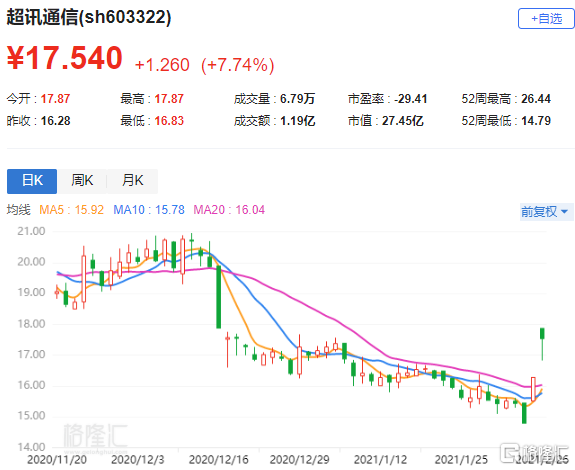Click the current price ¥17.540
575x470 pixels.
65,58
